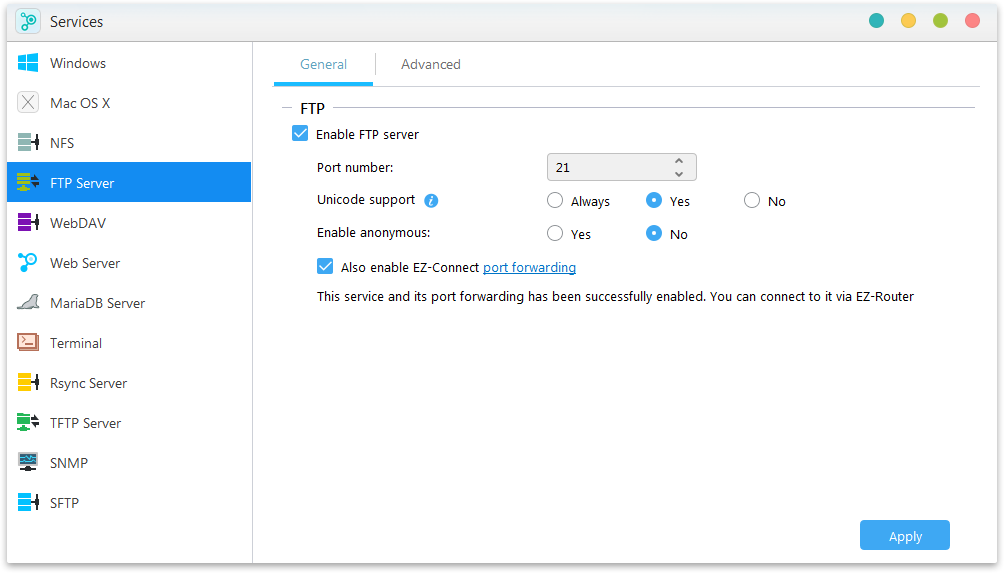Click the yellow Rsync Server icon
This screenshot has height=573, width=1004.
[x=28, y=382]
